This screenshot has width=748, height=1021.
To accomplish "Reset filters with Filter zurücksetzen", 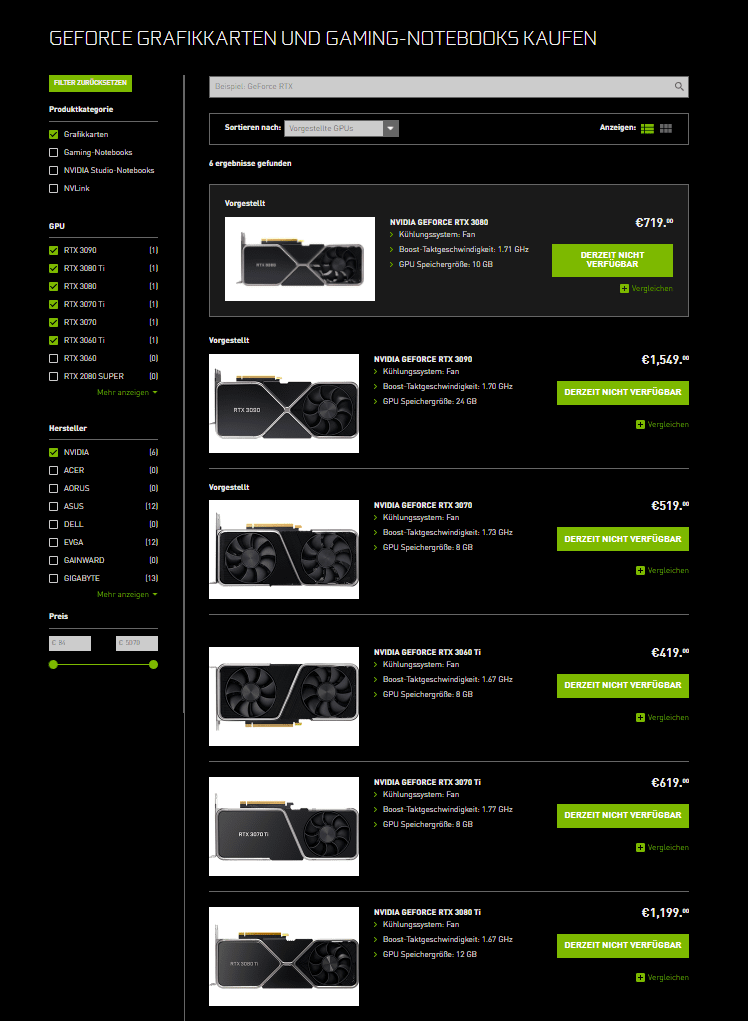I will click(90, 83).
